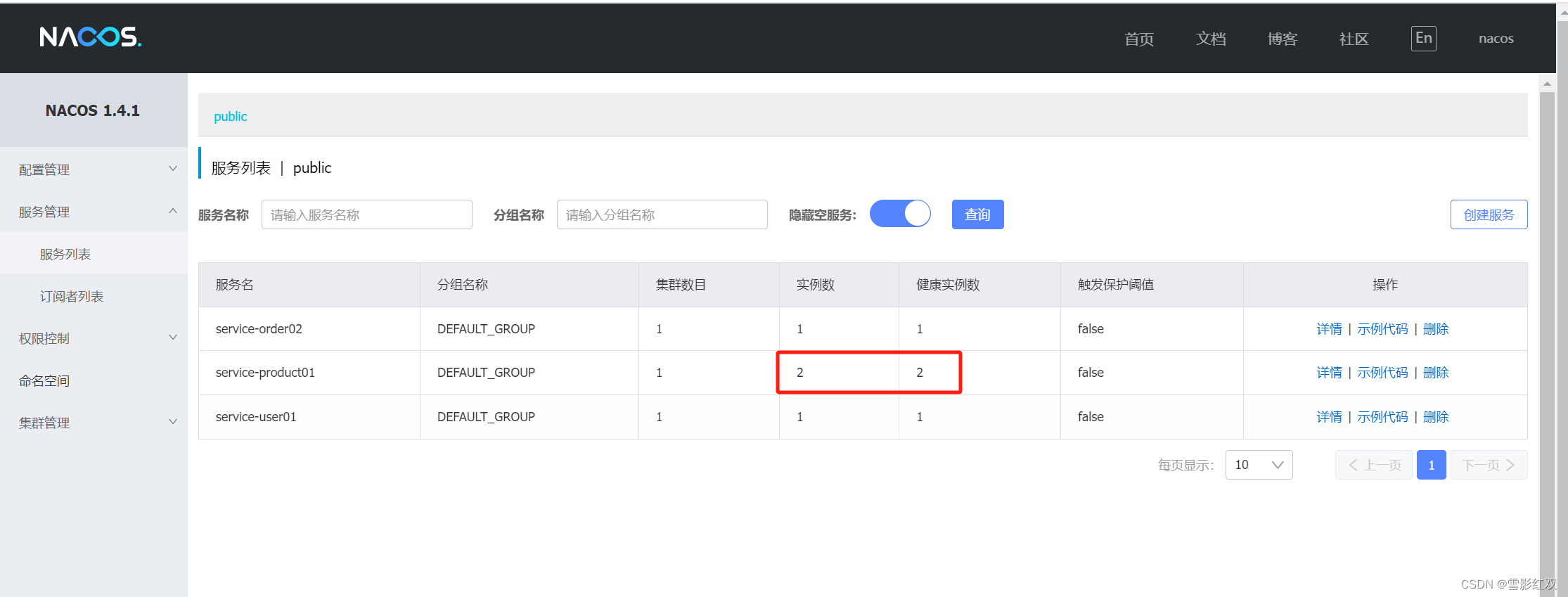Select page 1 in pagination

pos(1431,465)
